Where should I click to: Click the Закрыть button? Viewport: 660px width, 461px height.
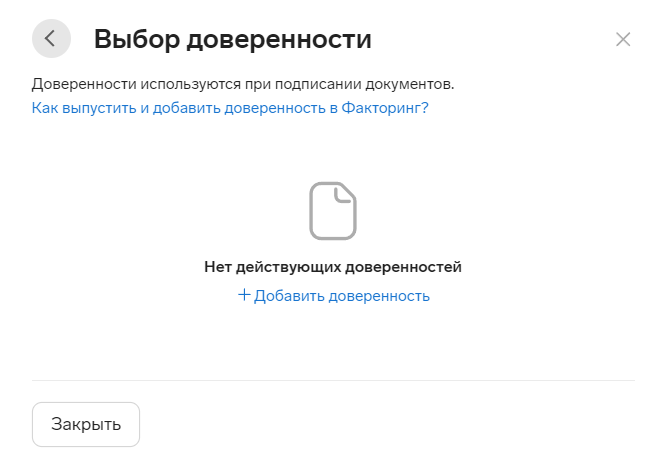tap(86, 424)
